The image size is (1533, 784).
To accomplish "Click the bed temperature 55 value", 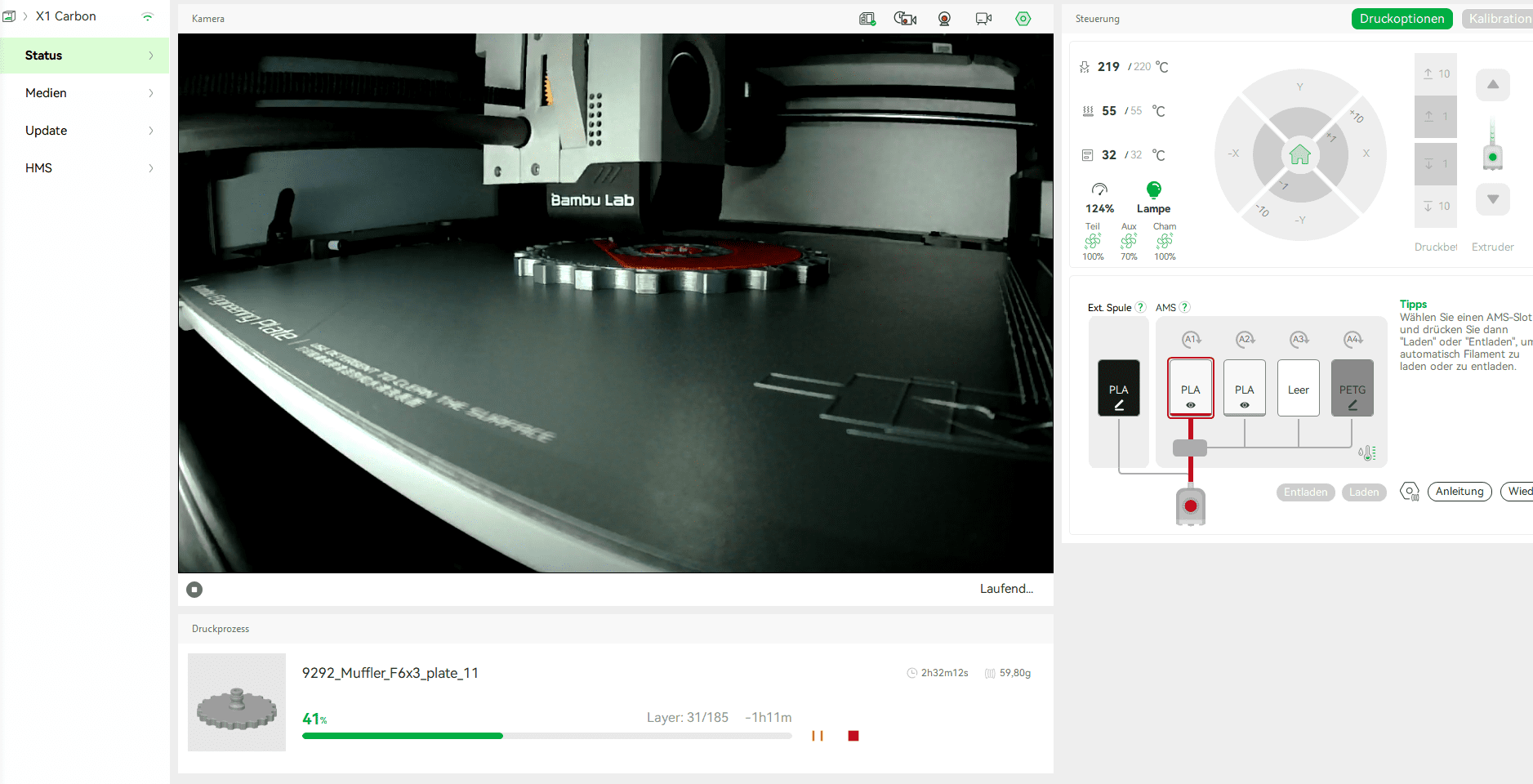I will point(1109,111).
